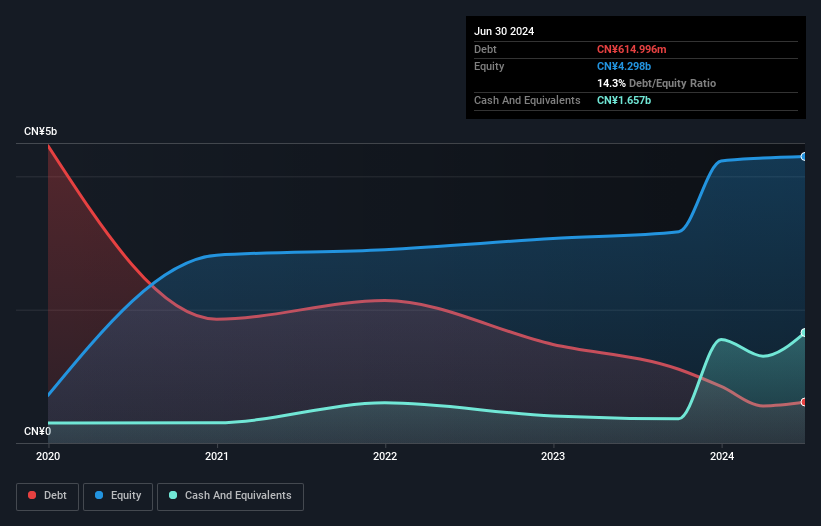
Task: Click the Equity value CN¥4.298b in tooltip
Action: point(624,66)
